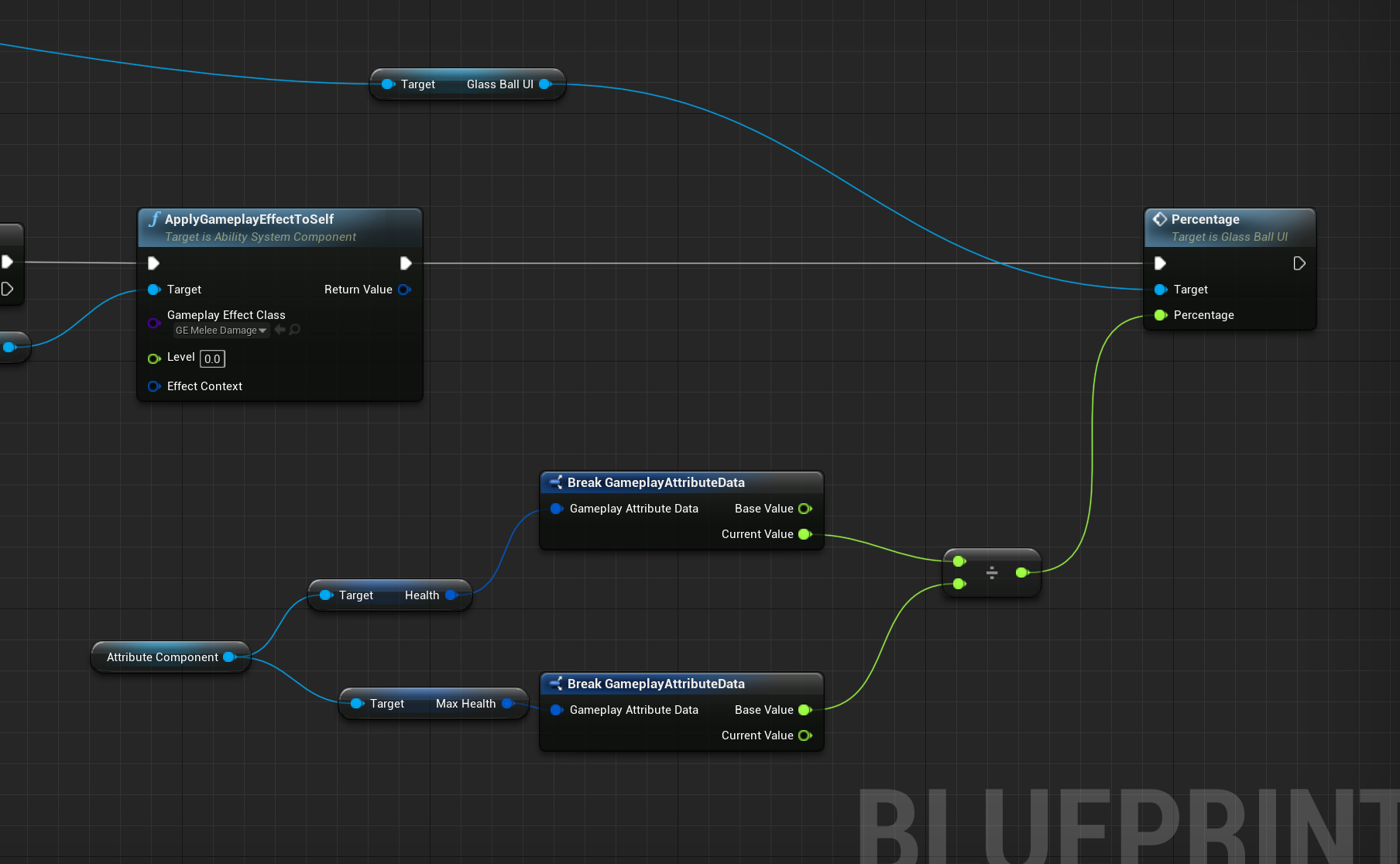Select the function icon on ApplyGameplayEffectToSelf header
The image size is (1400, 864).
(x=155, y=219)
